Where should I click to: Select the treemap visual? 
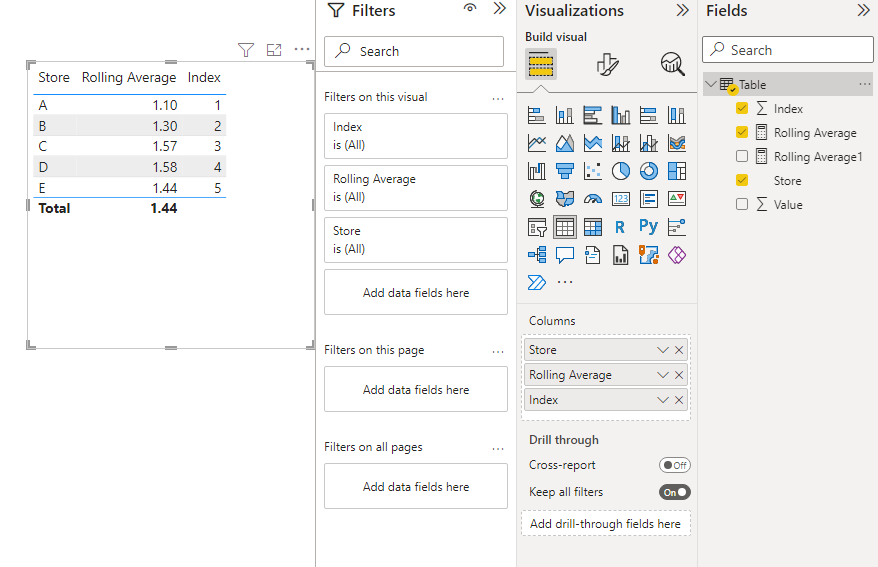[x=676, y=171]
